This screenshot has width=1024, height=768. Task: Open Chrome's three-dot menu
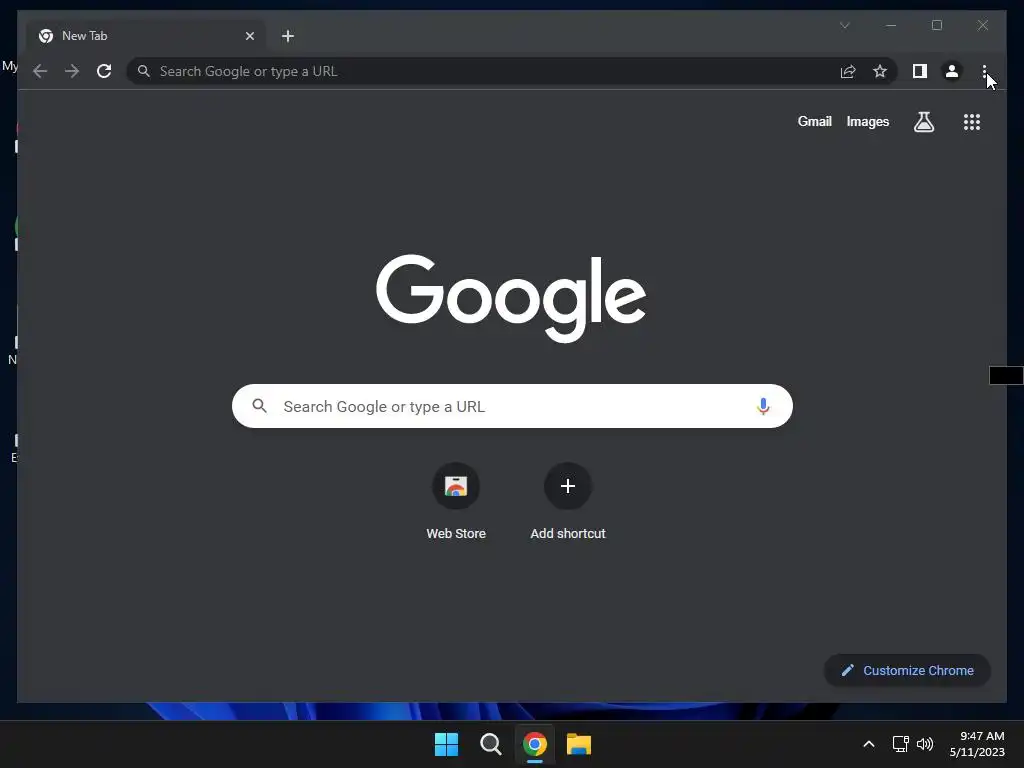984,71
